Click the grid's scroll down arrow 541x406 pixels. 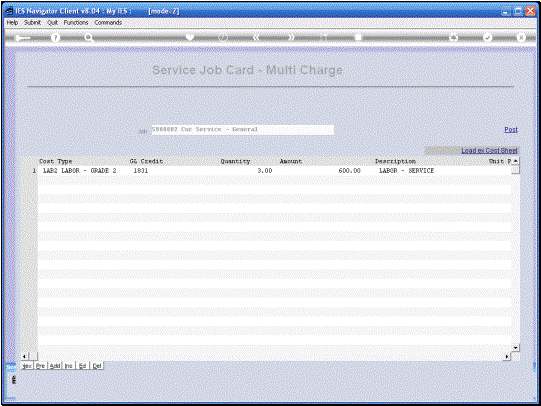[x=515, y=348]
